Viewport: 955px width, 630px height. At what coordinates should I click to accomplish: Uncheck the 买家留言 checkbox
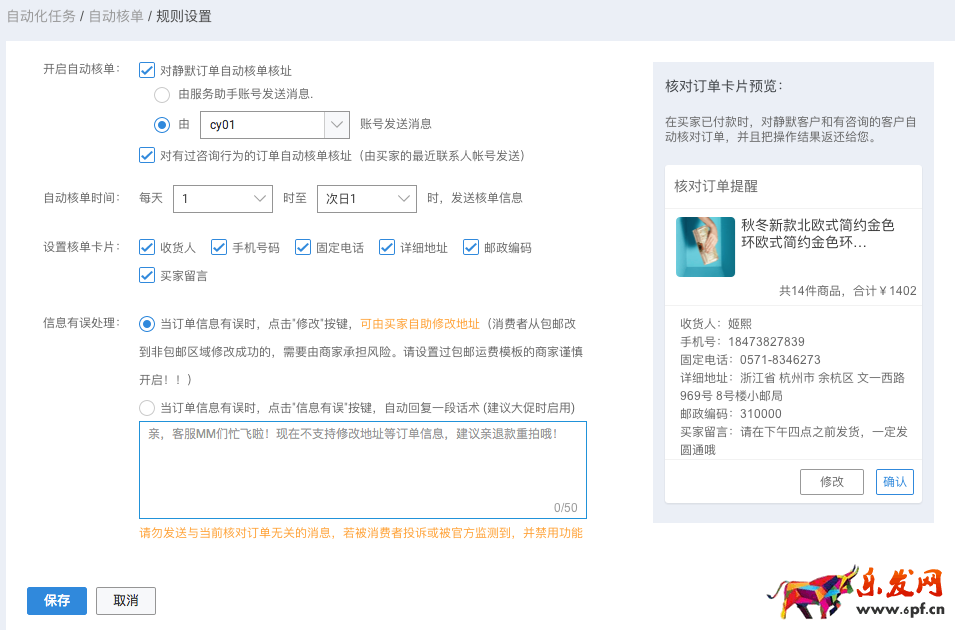(147, 275)
